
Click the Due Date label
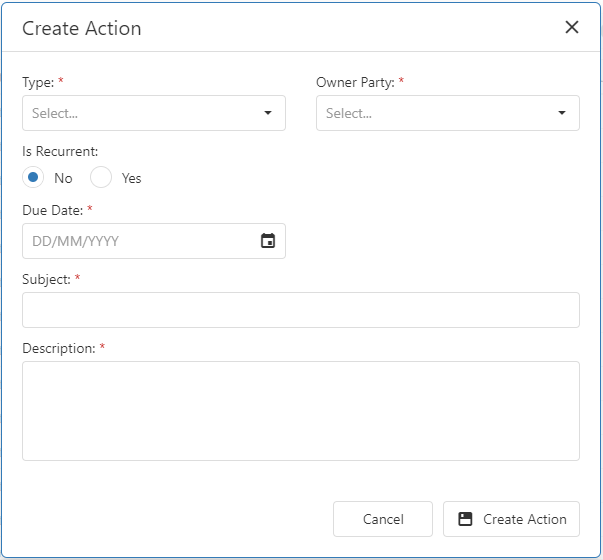(x=53, y=210)
